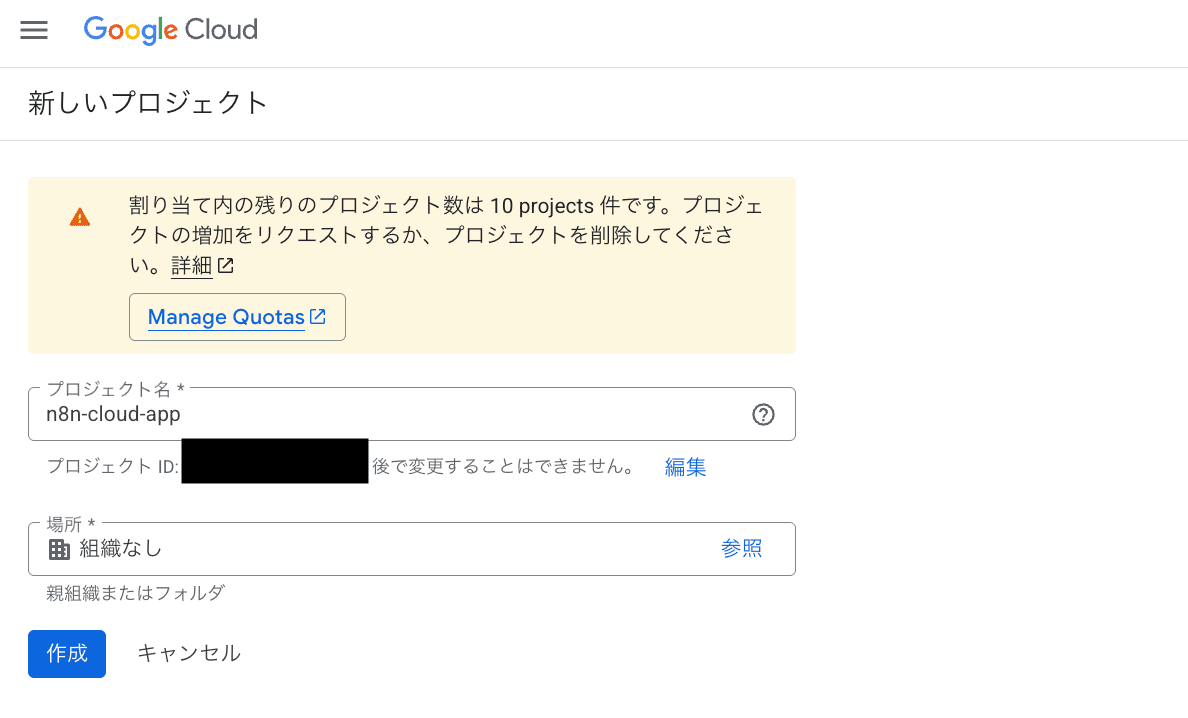Click 参照 to browse for a location
Screen dimensions: 1188x718
(x=742, y=548)
